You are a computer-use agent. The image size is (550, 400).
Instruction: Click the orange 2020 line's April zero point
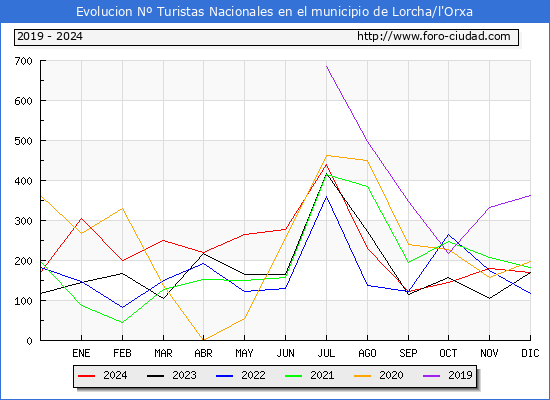pyautogui.click(x=204, y=340)
